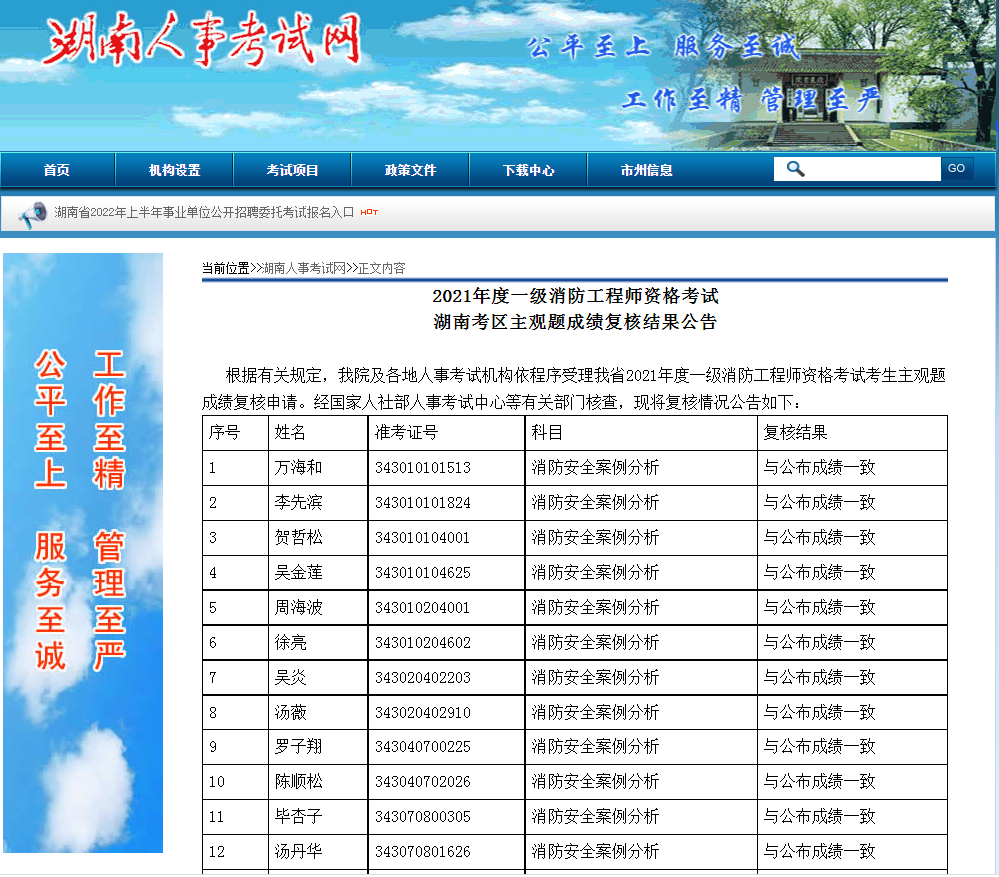The image size is (999, 877).
Task: Open the 2022年上半年事业单位公开招聘 announcement link
Action: click(204, 212)
